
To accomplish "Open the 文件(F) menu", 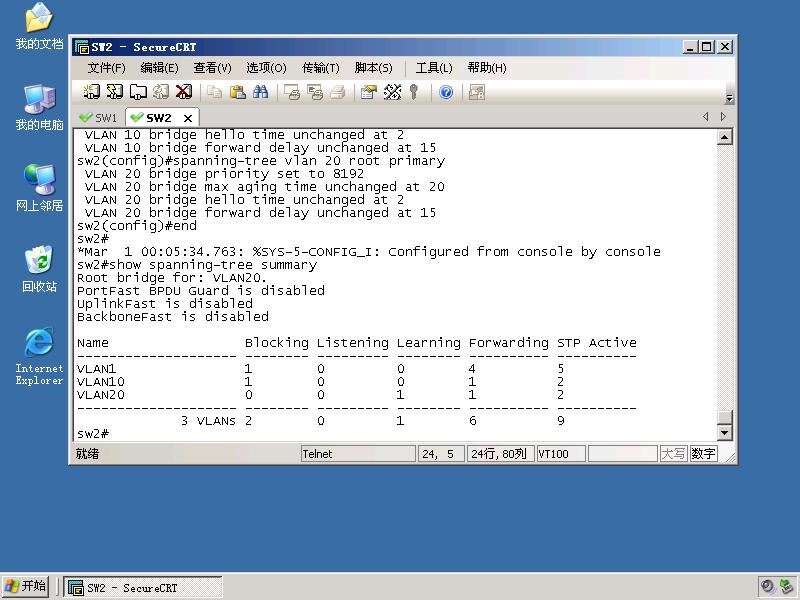I will coord(106,68).
